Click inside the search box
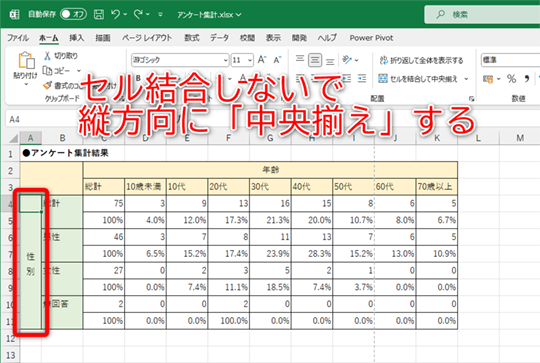 [x=482, y=14]
